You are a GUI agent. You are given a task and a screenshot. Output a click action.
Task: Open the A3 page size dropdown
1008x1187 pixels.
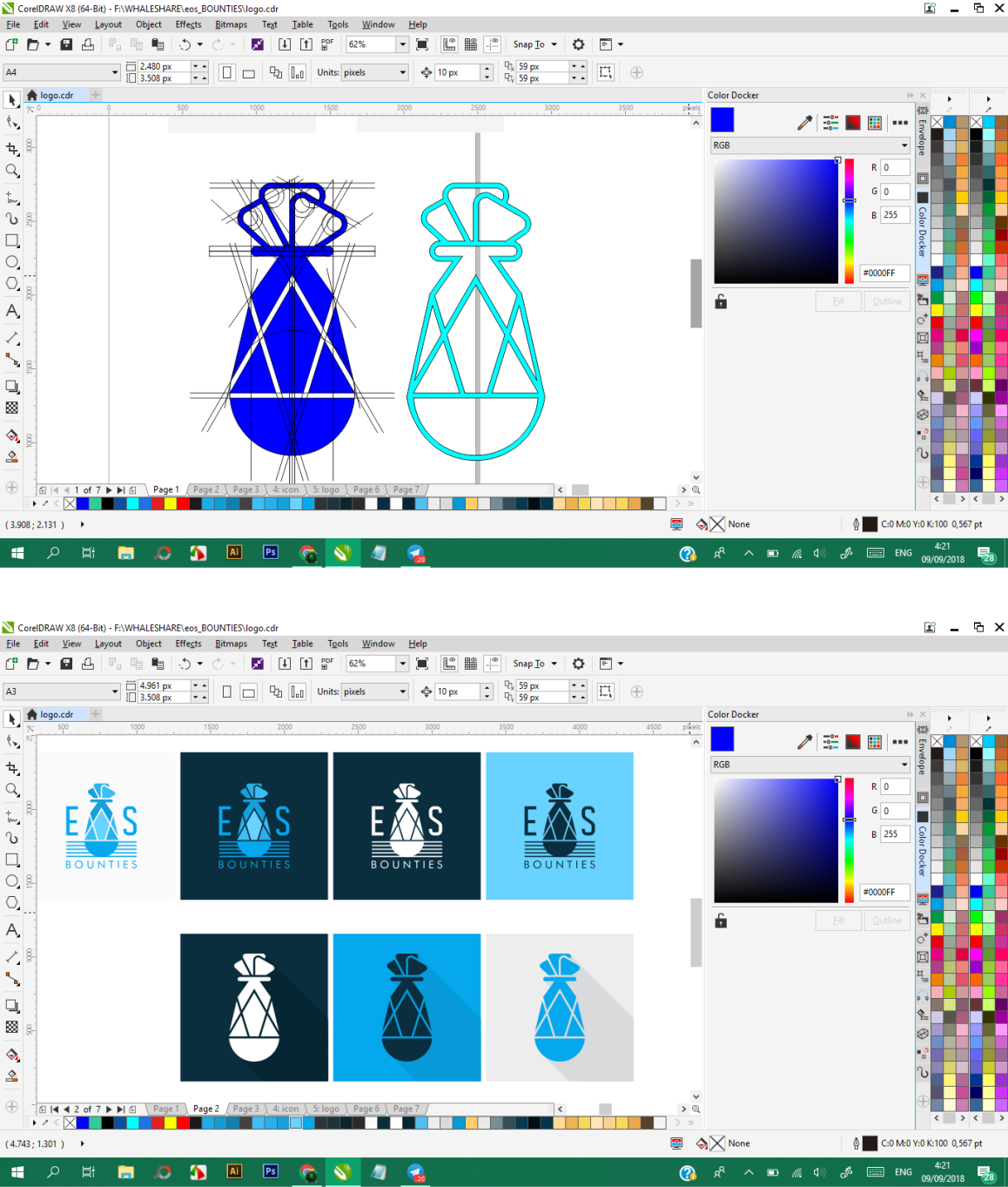[x=115, y=691]
